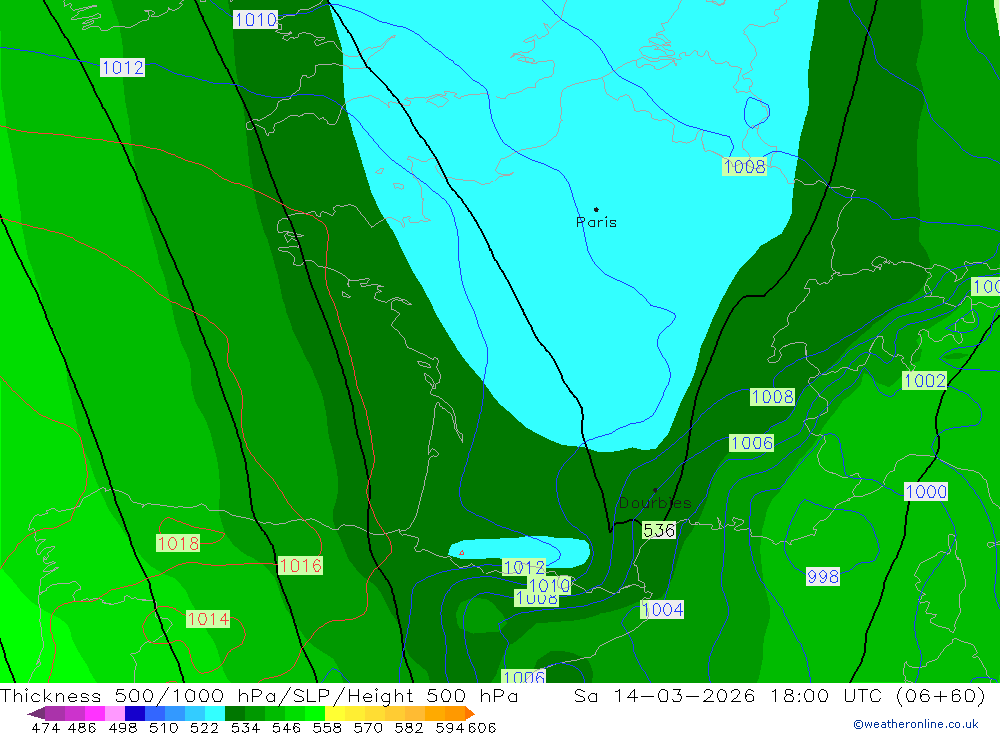Viewport: 1000px width, 733px height.
Task: Select the 536 height contour label
Action: click(659, 530)
